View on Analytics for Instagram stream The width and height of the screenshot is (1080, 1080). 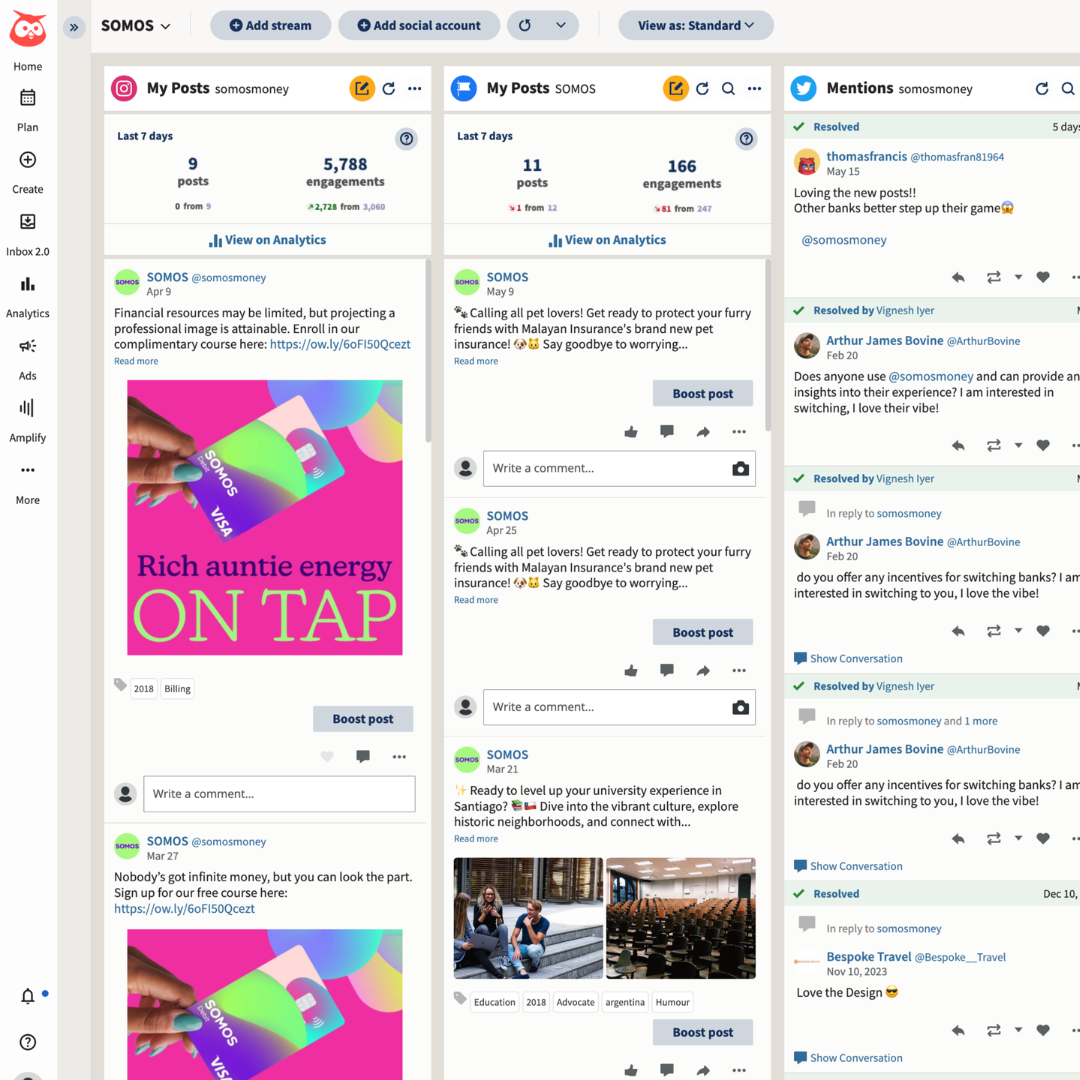267,240
